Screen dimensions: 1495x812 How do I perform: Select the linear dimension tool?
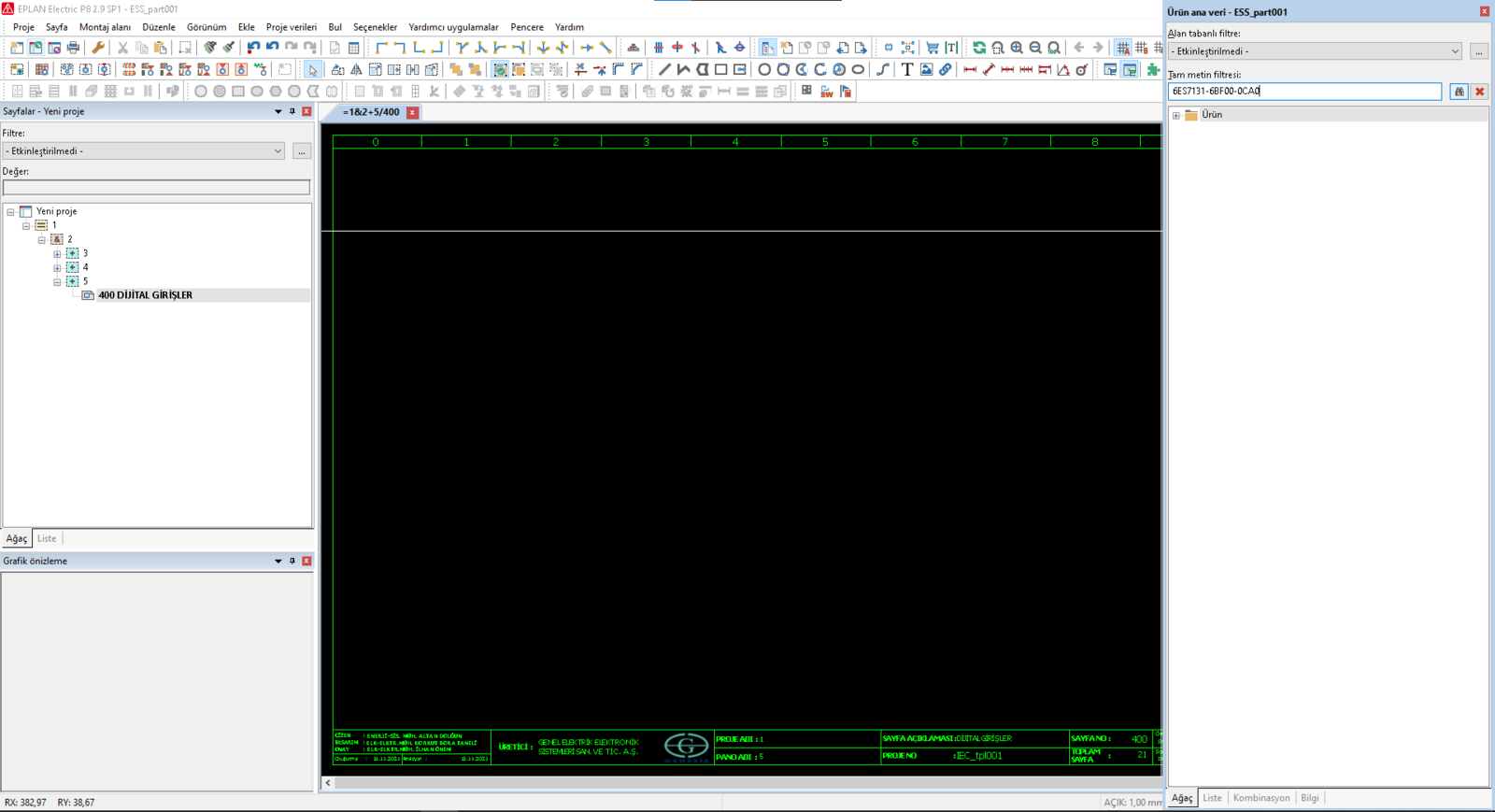[x=970, y=69]
